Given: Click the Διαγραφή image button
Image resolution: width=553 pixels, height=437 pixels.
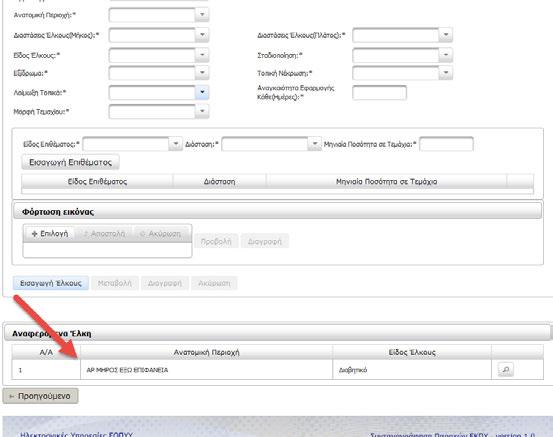Looking at the screenshot, I should coord(265,242).
